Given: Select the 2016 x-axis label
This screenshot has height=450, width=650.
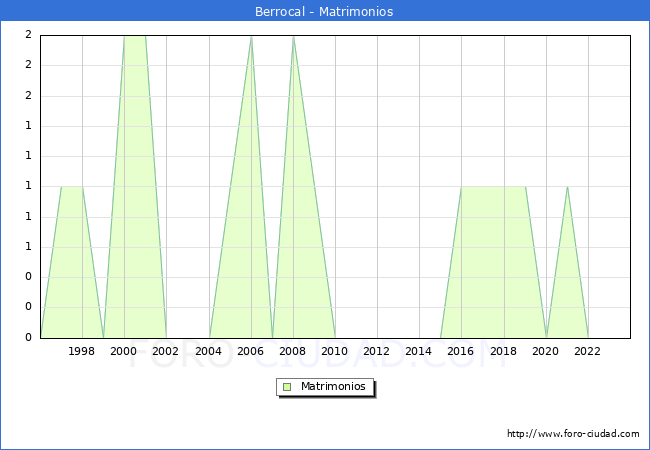Looking at the screenshot, I should [461, 351].
